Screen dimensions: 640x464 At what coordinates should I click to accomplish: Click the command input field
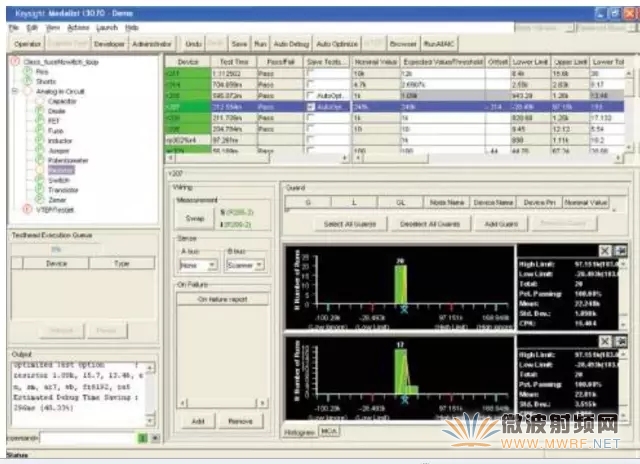click(88, 438)
